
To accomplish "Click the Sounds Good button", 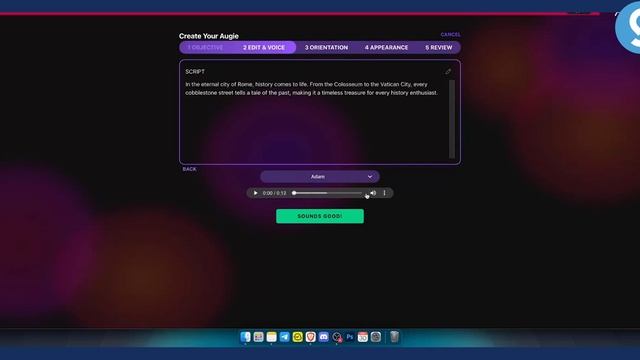I will coord(320,216).
